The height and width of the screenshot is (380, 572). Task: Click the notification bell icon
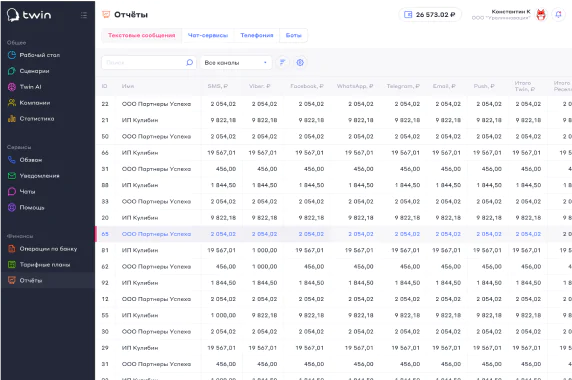click(x=558, y=15)
